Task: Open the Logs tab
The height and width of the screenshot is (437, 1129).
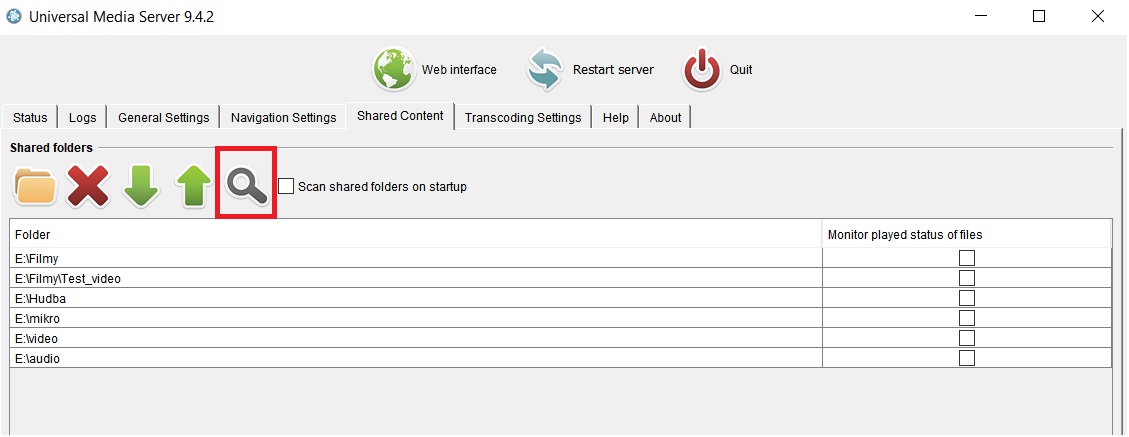Action: click(83, 117)
